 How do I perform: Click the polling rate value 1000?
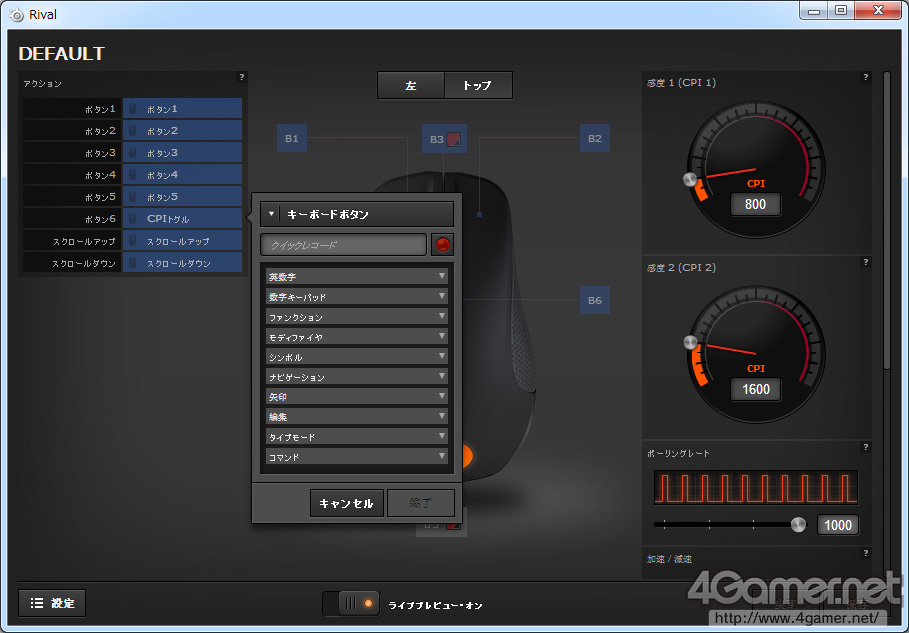[838, 525]
